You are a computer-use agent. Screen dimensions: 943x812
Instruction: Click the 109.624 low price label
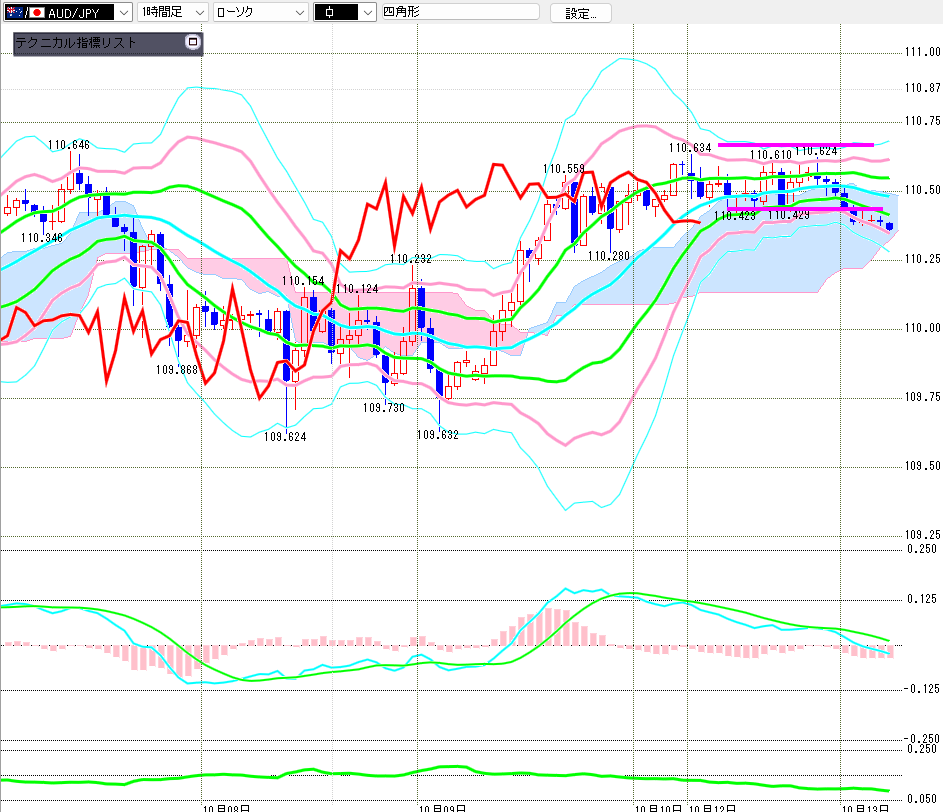(285, 437)
